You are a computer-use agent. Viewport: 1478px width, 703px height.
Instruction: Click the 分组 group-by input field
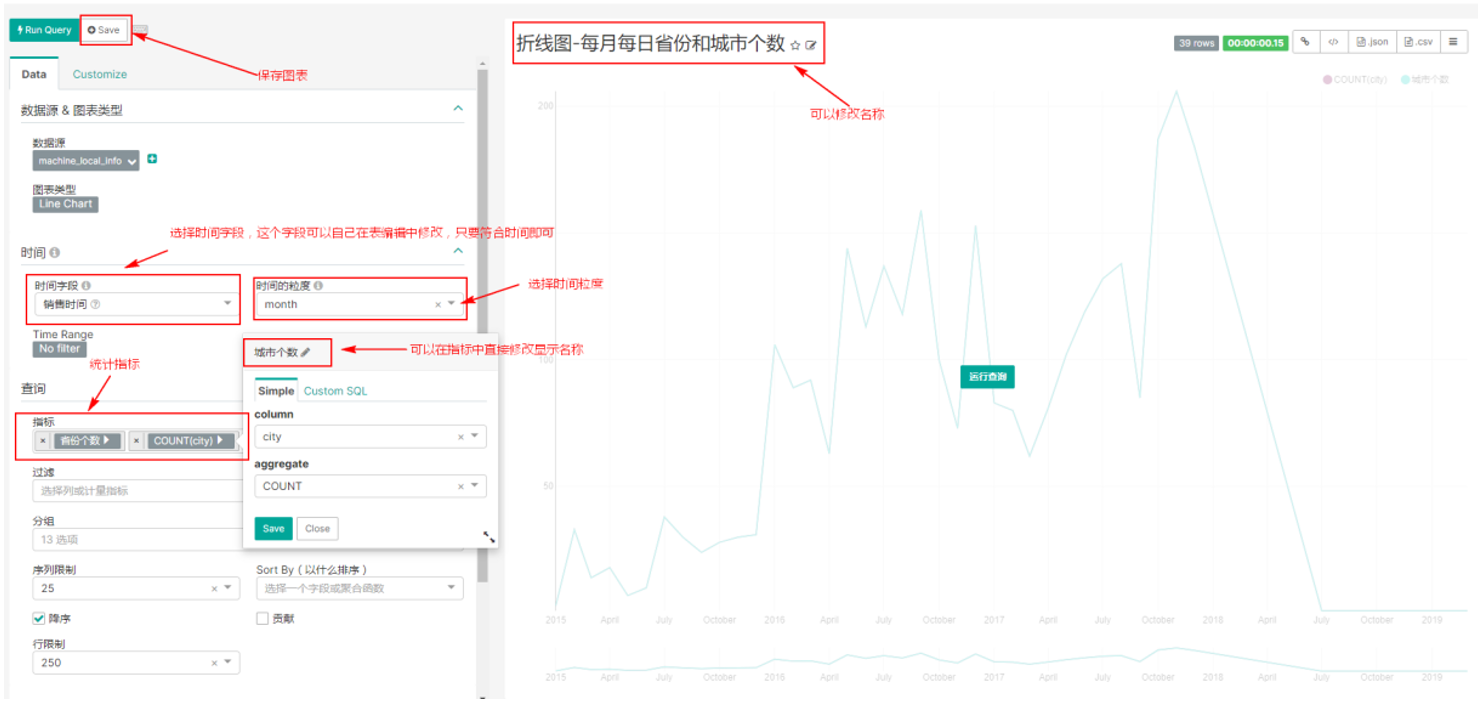point(138,540)
